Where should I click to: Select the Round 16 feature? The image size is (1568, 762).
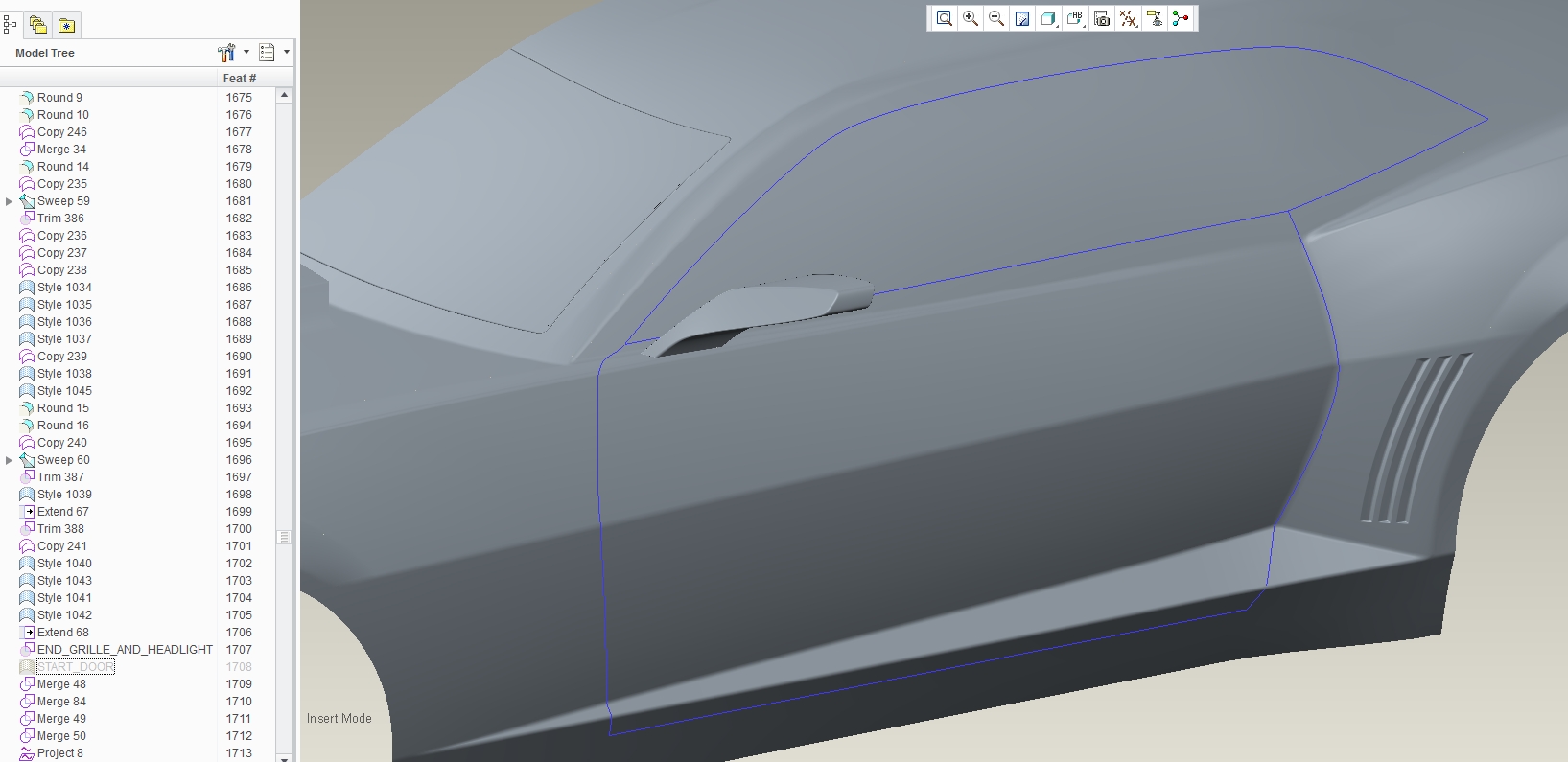tap(63, 426)
